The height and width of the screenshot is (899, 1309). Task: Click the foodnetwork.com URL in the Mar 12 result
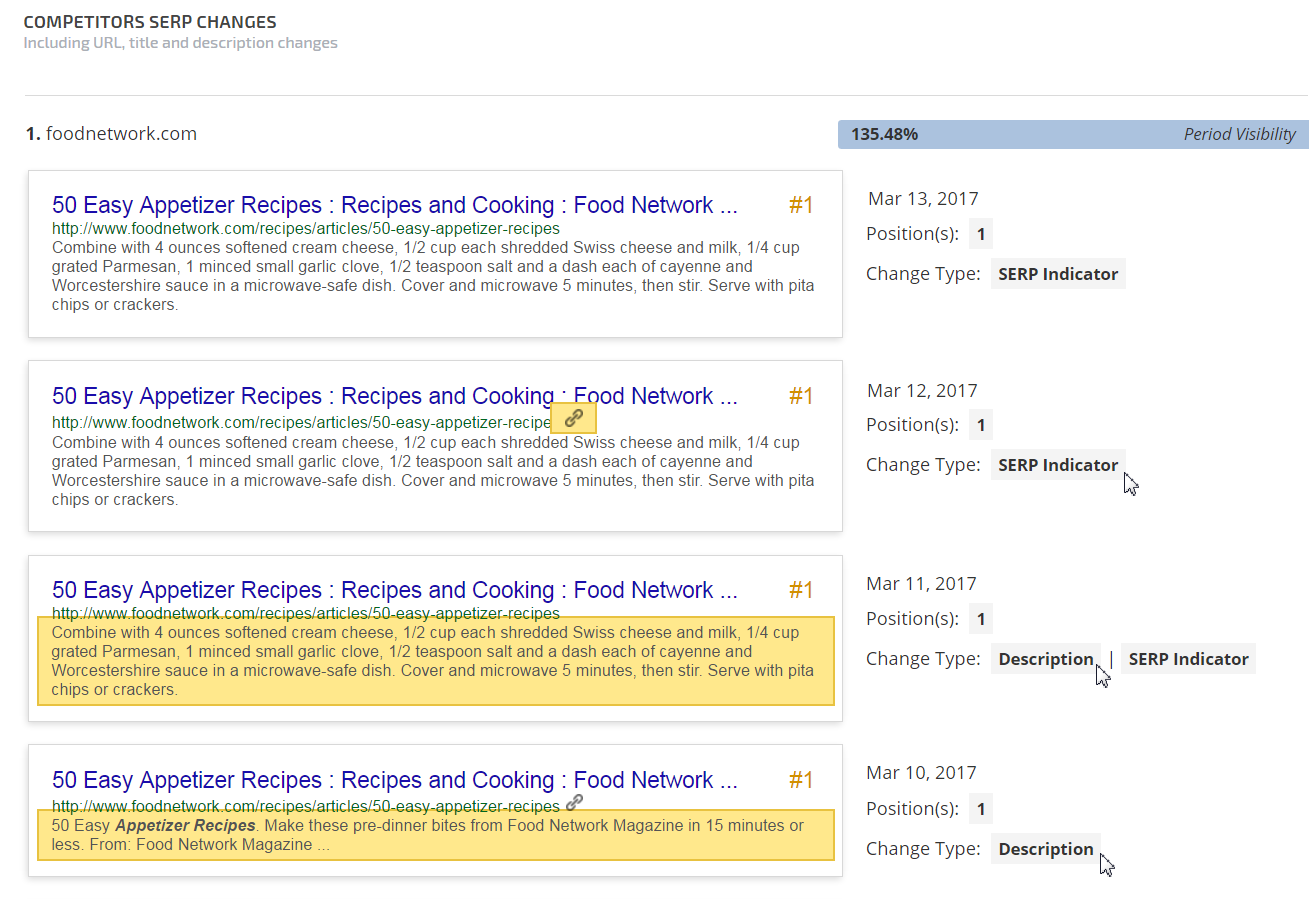point(301,423)
